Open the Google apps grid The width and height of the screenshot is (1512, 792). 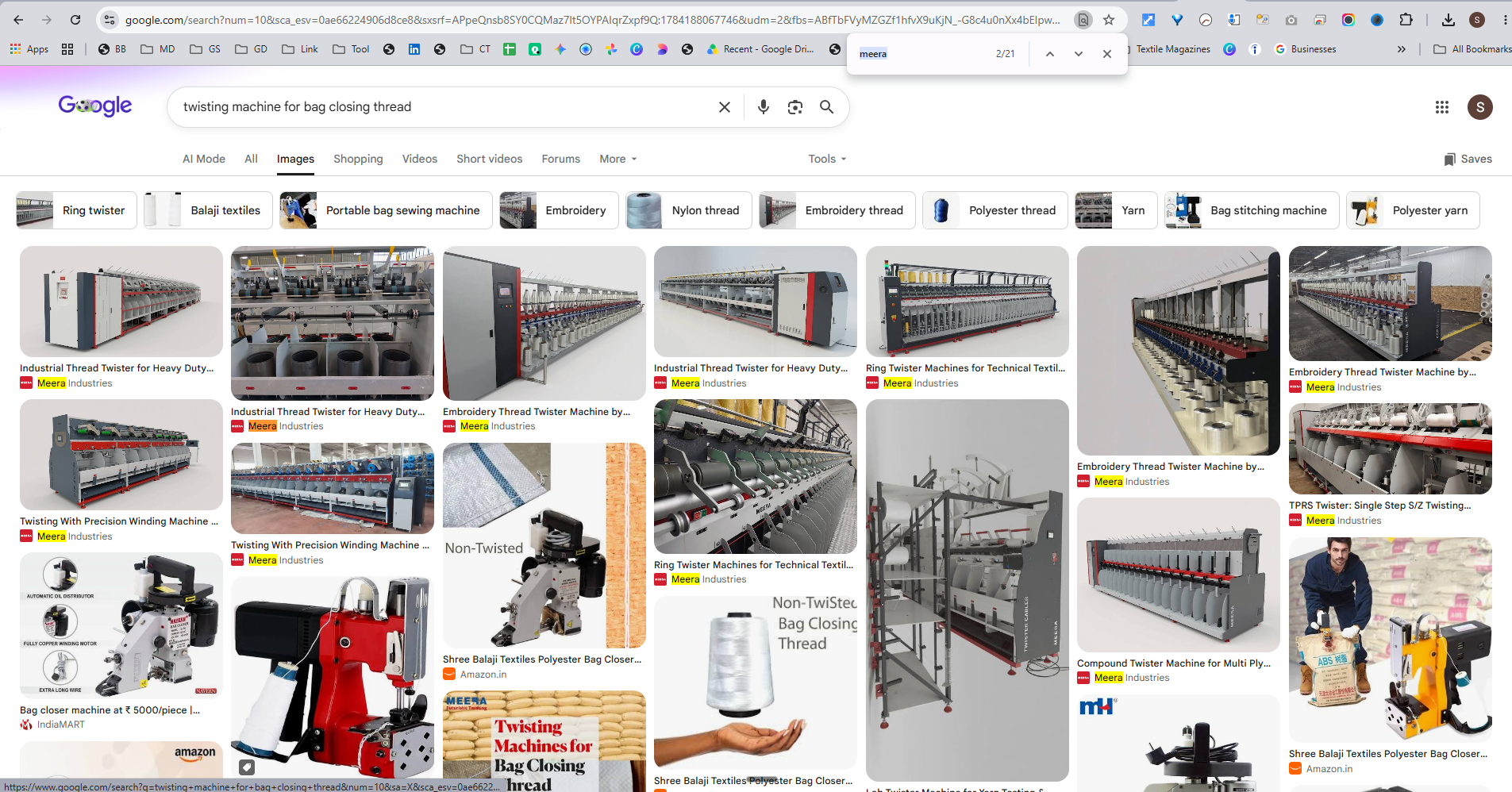[1442, 107]
